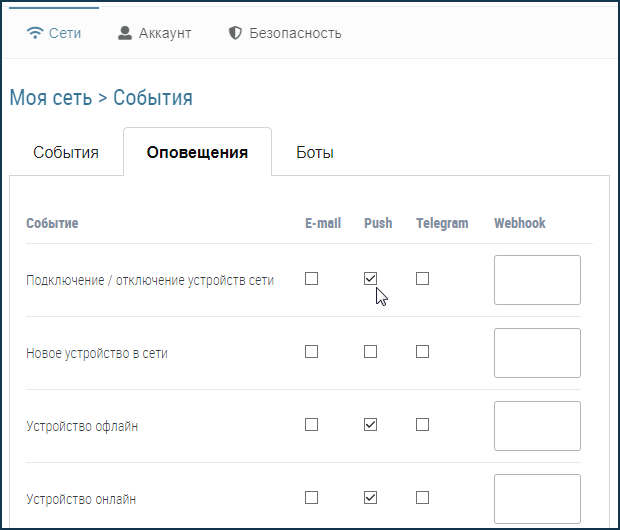The image size is (620, 530).
Task: Click the shield icon next to Безопасность
Action: point(236,33)
